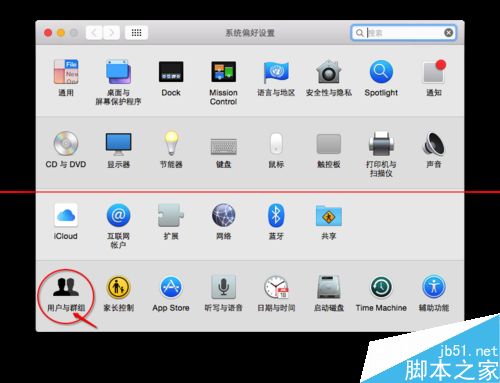Clear the search field with the x button

(449, 33)
